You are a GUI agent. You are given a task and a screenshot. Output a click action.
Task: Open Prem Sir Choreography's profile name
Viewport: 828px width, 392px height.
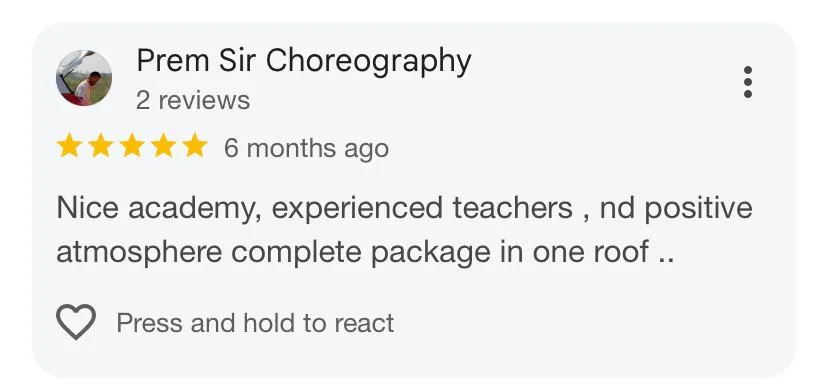click(x=304, y=62)
